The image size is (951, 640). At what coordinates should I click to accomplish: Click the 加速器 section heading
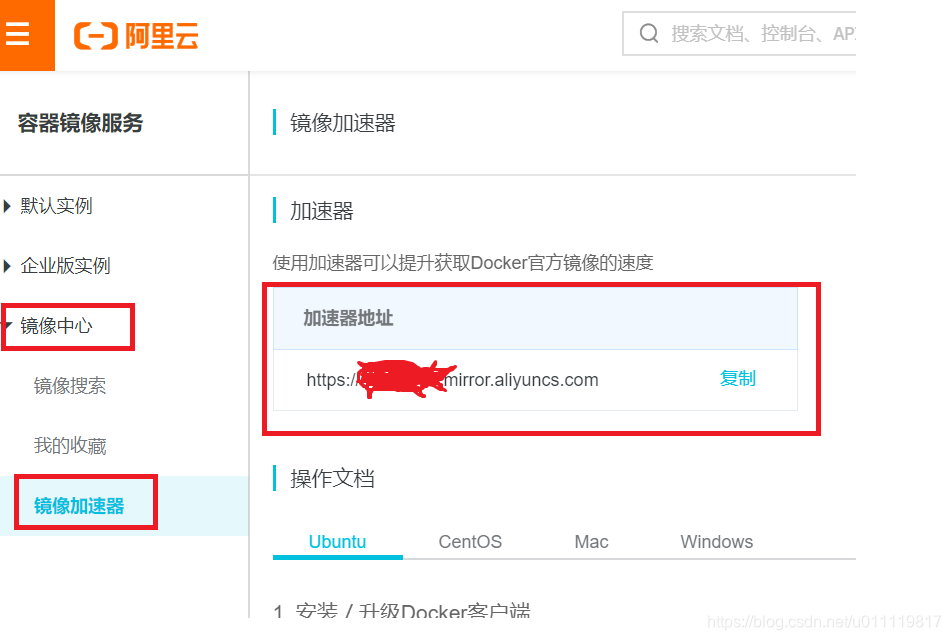point(321,211)
